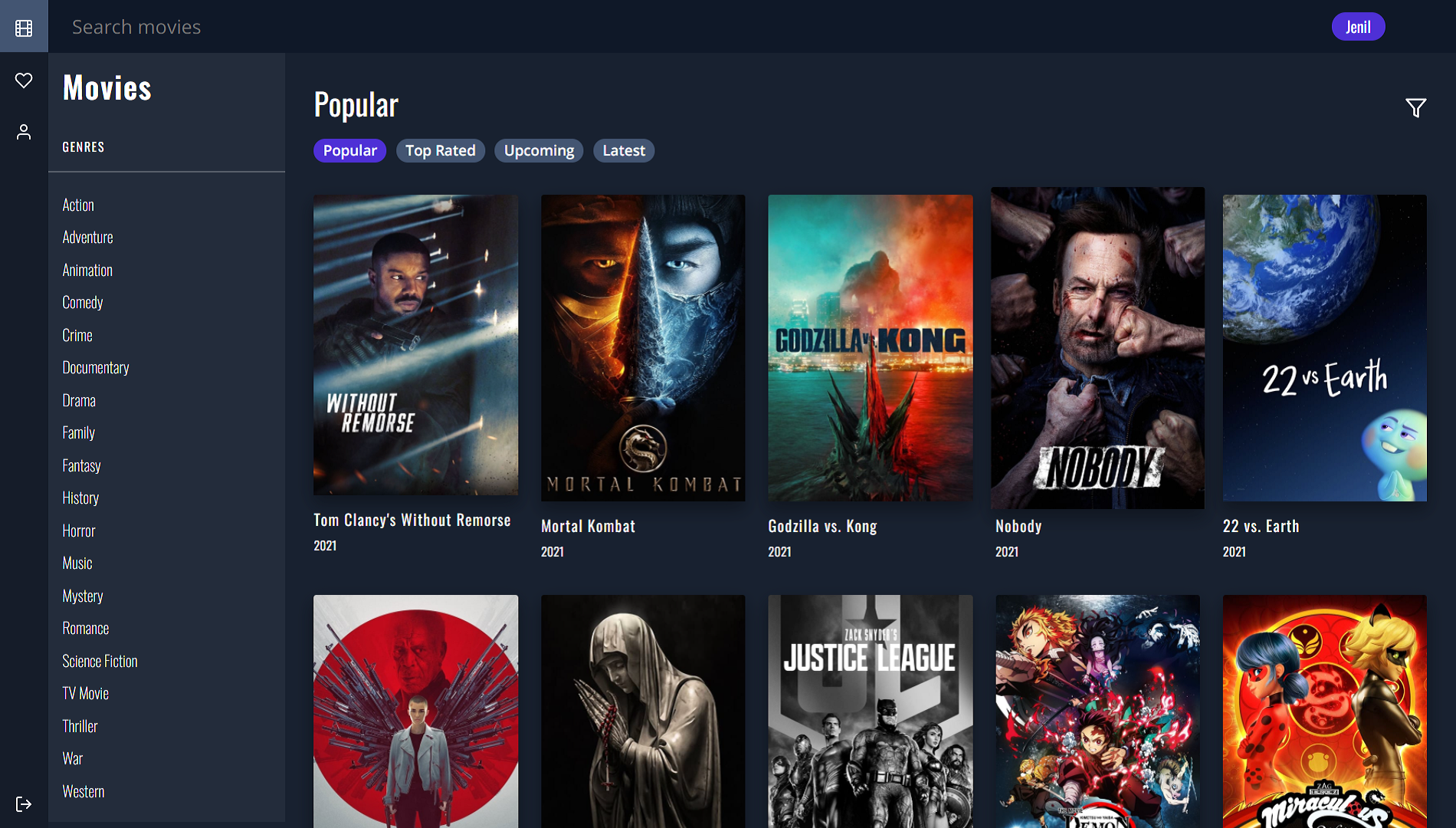Select the Mystery genre
1456x828 pixels.
(83, 596)
